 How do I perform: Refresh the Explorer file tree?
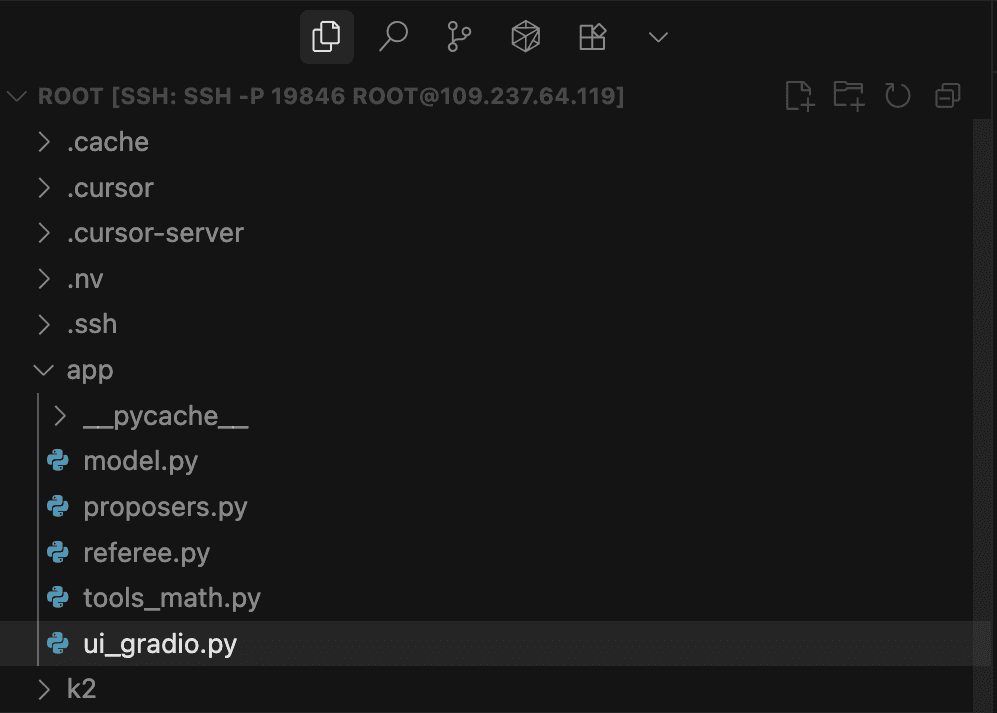click(x=897, y=96)
